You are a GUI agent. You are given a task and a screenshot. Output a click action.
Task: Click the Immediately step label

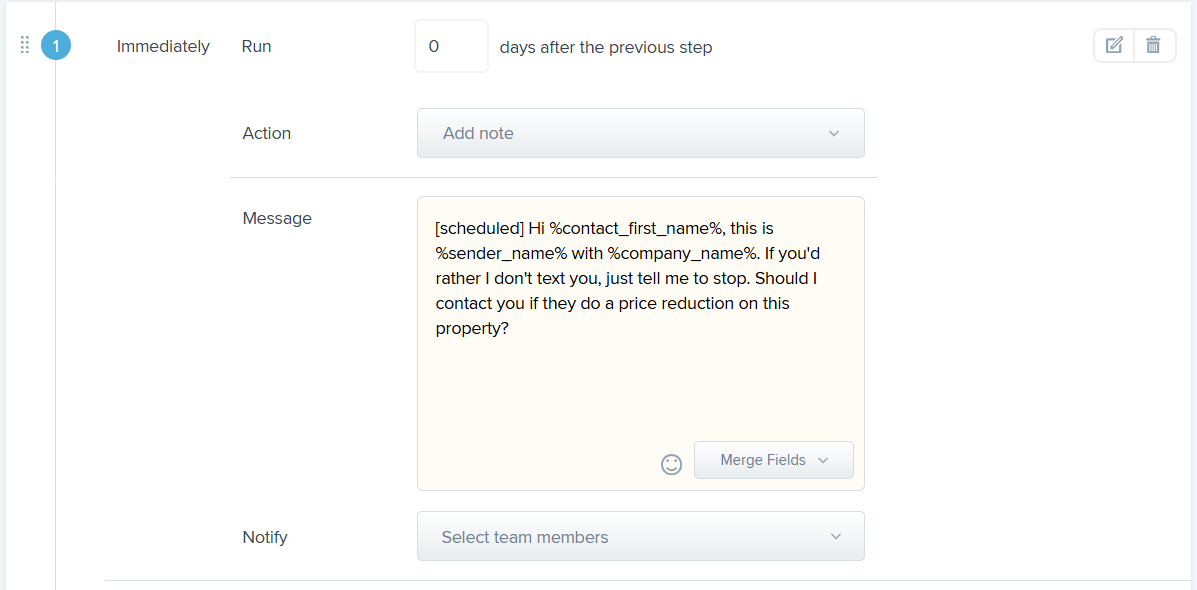tap(163, 46)
